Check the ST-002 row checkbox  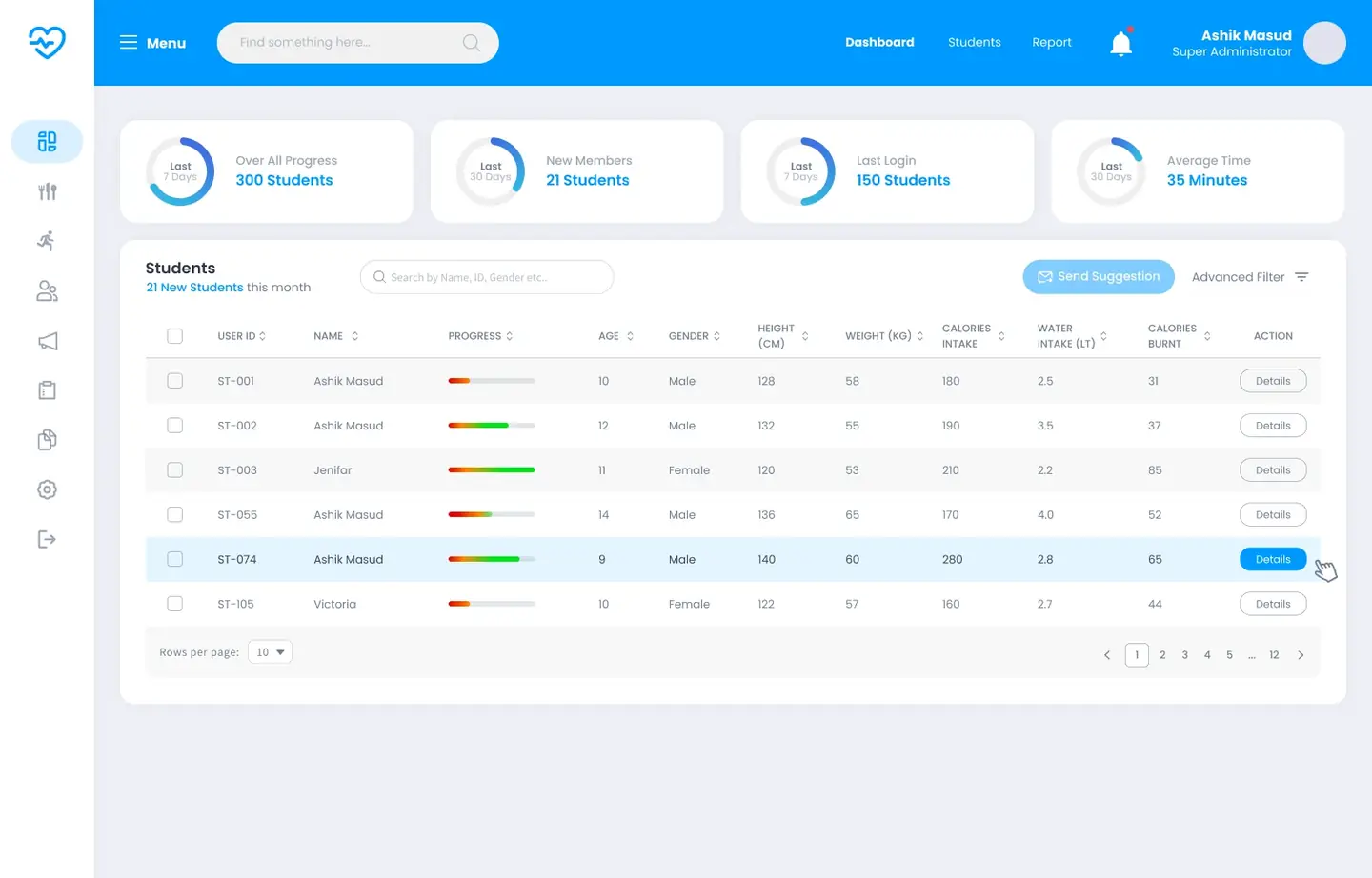click(174, 426)
